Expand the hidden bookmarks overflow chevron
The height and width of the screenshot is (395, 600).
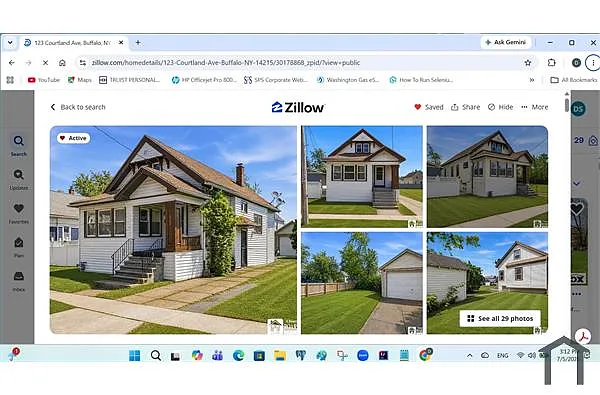tap(532, 80)
